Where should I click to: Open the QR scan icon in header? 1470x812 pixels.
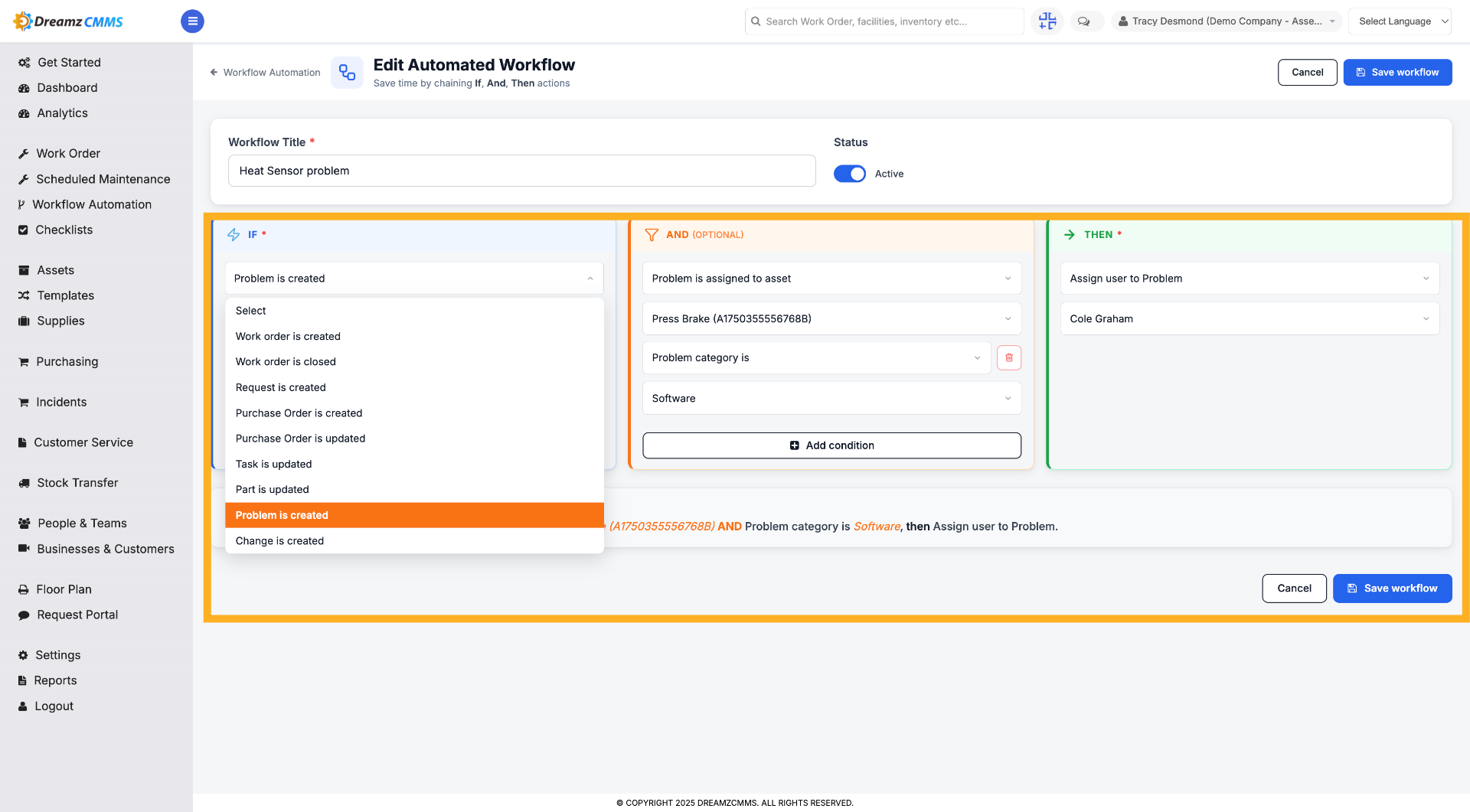1047,21
